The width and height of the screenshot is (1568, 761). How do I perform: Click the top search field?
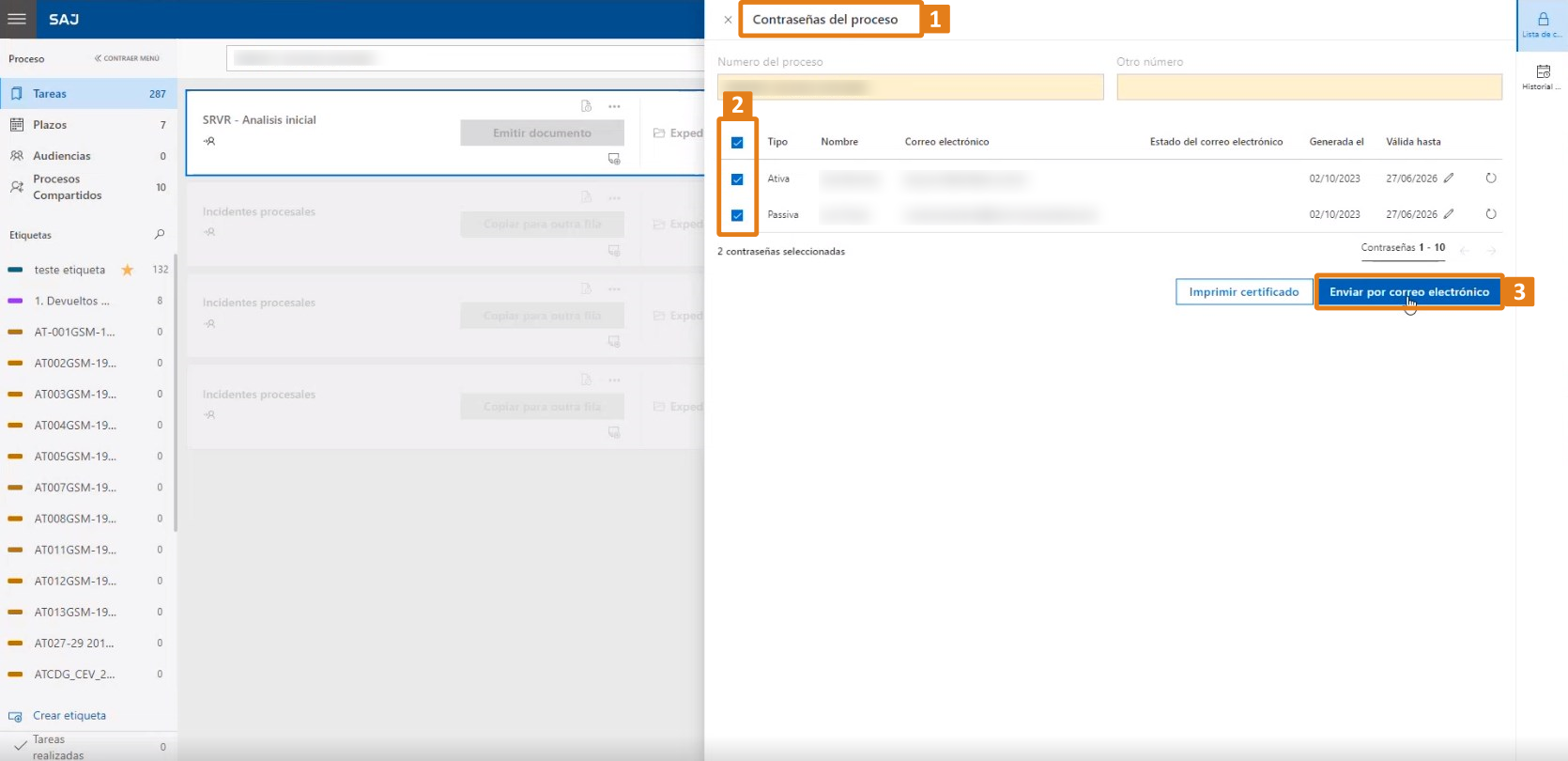click(x=466, y=58)
